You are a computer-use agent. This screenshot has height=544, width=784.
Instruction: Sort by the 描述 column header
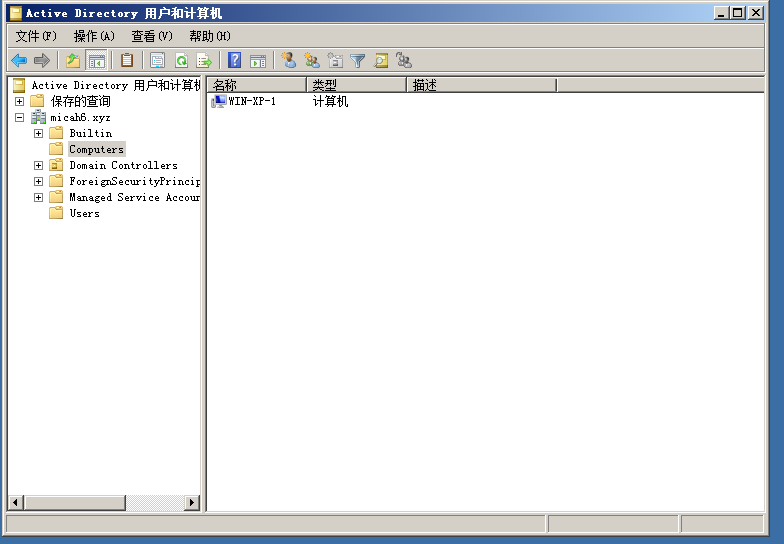(482, 85)
